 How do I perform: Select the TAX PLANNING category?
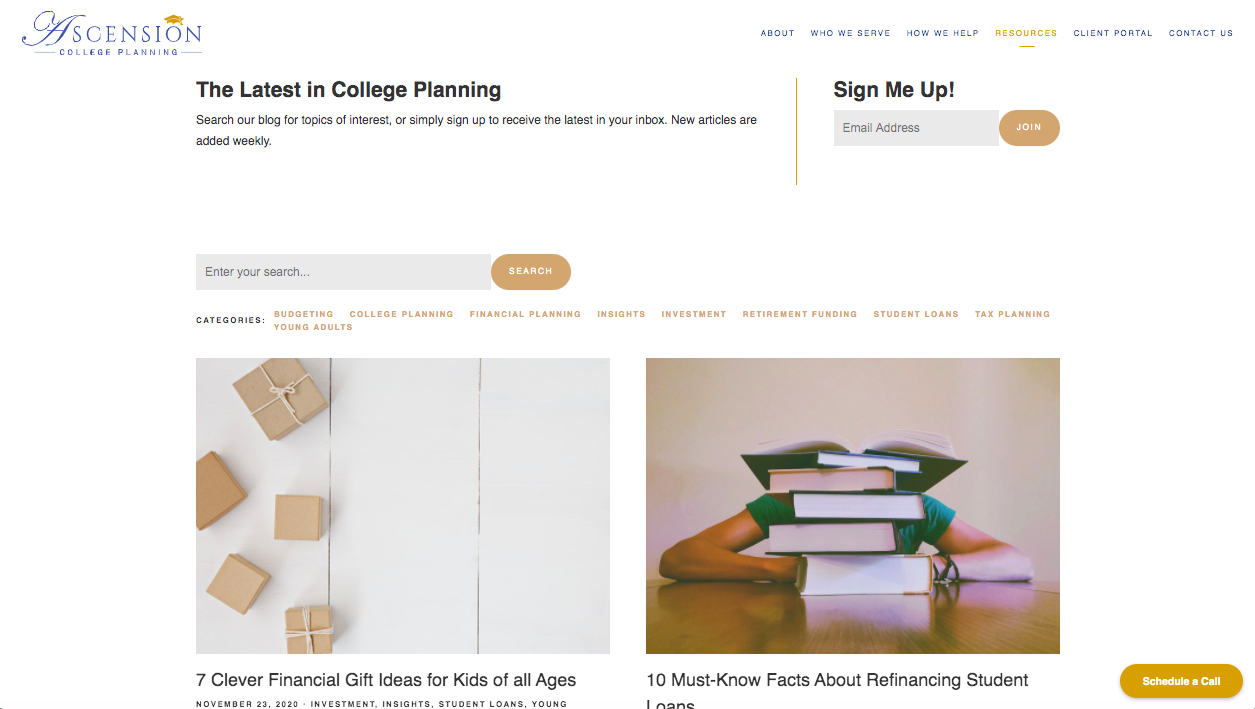(1011, 313)
